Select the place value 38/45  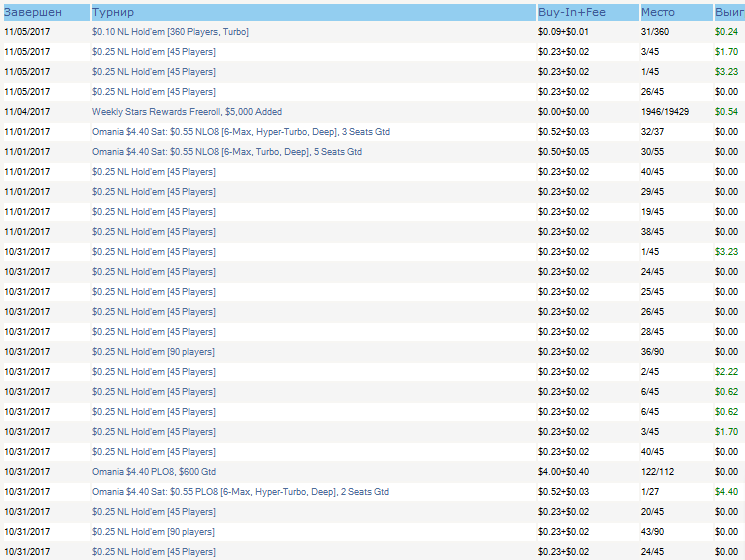[x=652, y=232]
